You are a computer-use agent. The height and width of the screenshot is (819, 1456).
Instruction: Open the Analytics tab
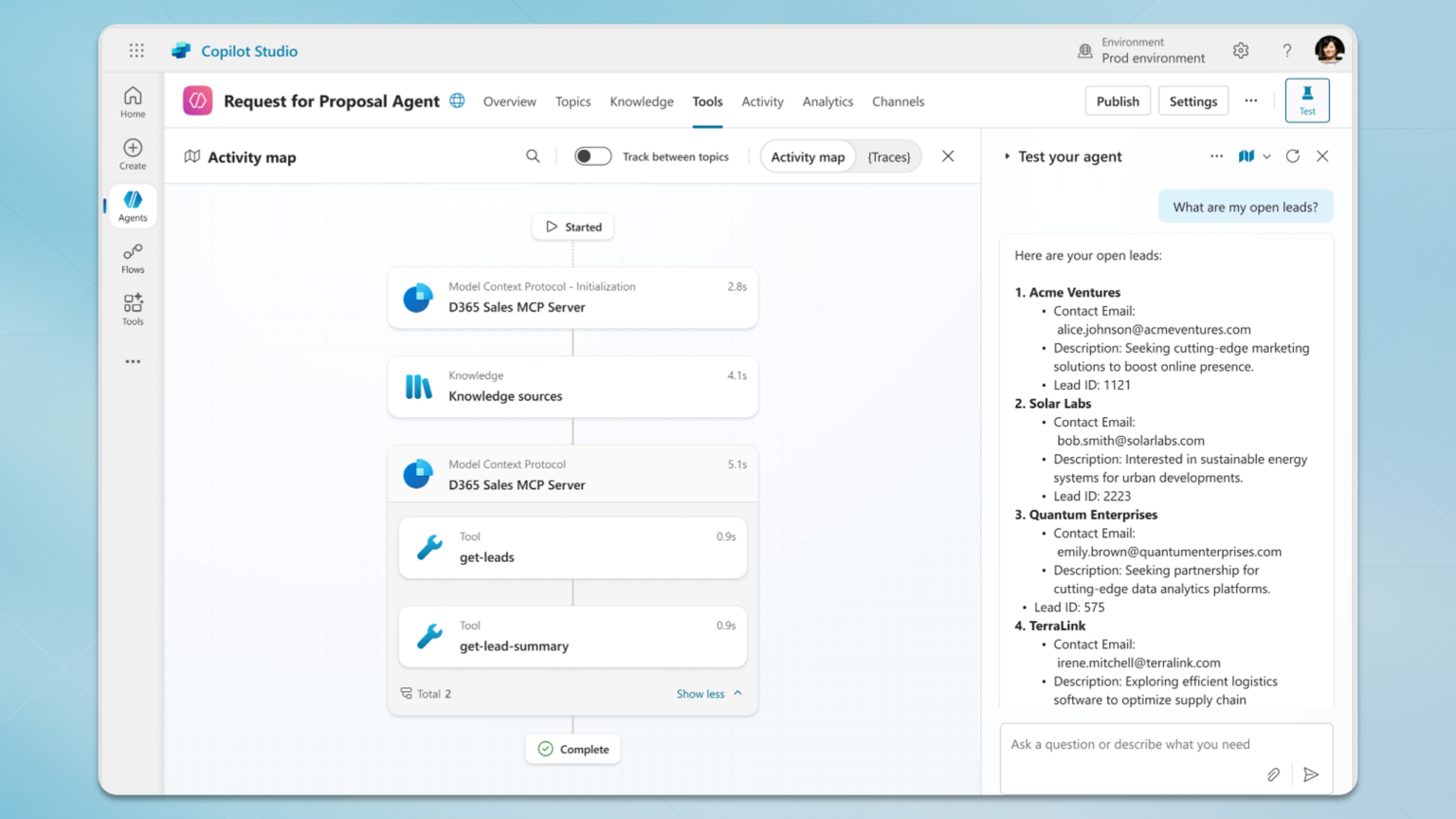click(x=828, y=101)
